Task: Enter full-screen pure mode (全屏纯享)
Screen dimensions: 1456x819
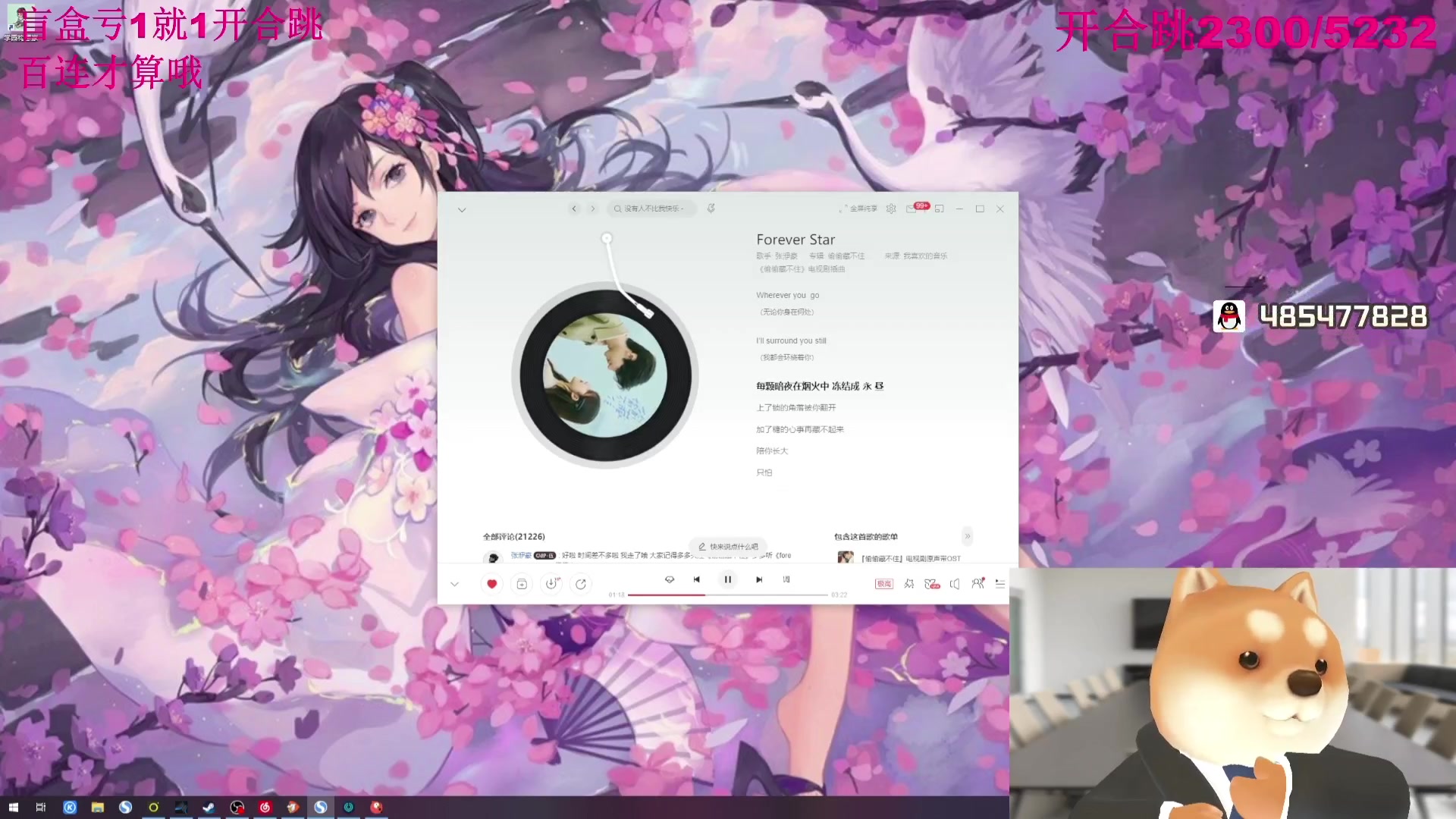Action: click(858, 209)
